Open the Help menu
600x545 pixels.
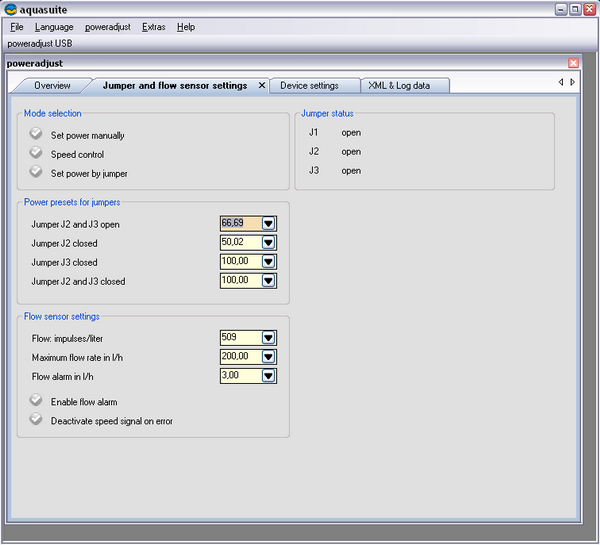186,27
